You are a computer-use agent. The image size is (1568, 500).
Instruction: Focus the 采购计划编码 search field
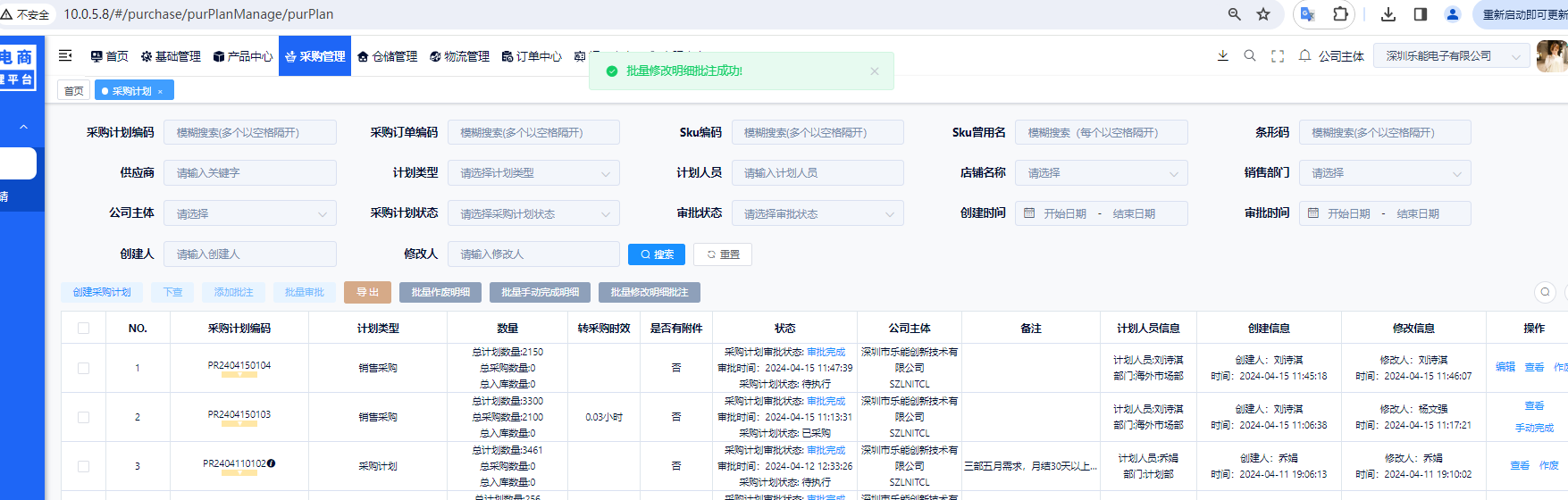[250, 132]
